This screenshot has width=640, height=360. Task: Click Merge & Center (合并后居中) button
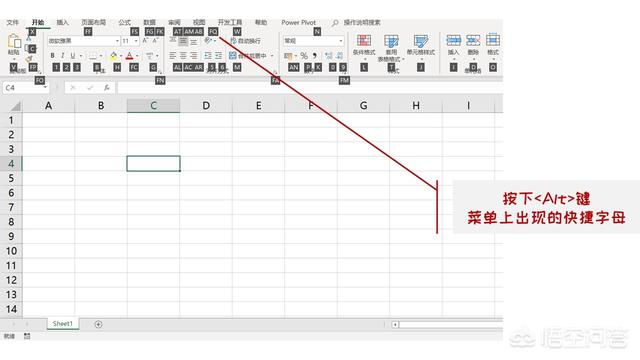pos(247,56)
